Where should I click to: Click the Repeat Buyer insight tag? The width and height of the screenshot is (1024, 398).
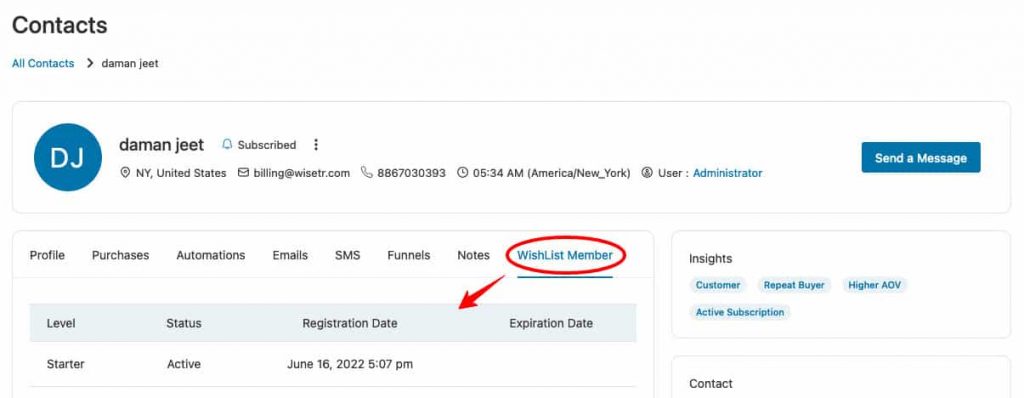click(794, 285)
